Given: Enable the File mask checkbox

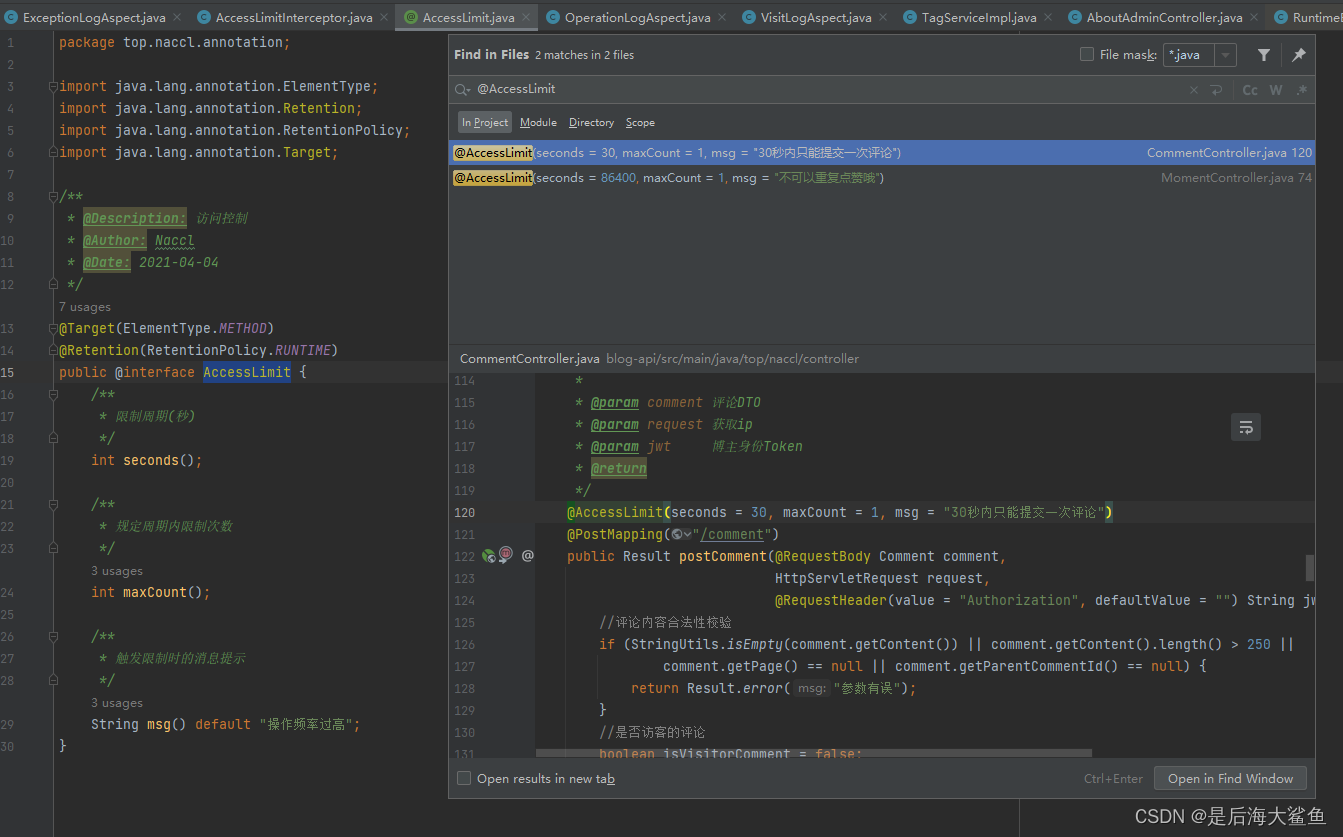Looking at the screenshot, I should tap(1087, 55).
